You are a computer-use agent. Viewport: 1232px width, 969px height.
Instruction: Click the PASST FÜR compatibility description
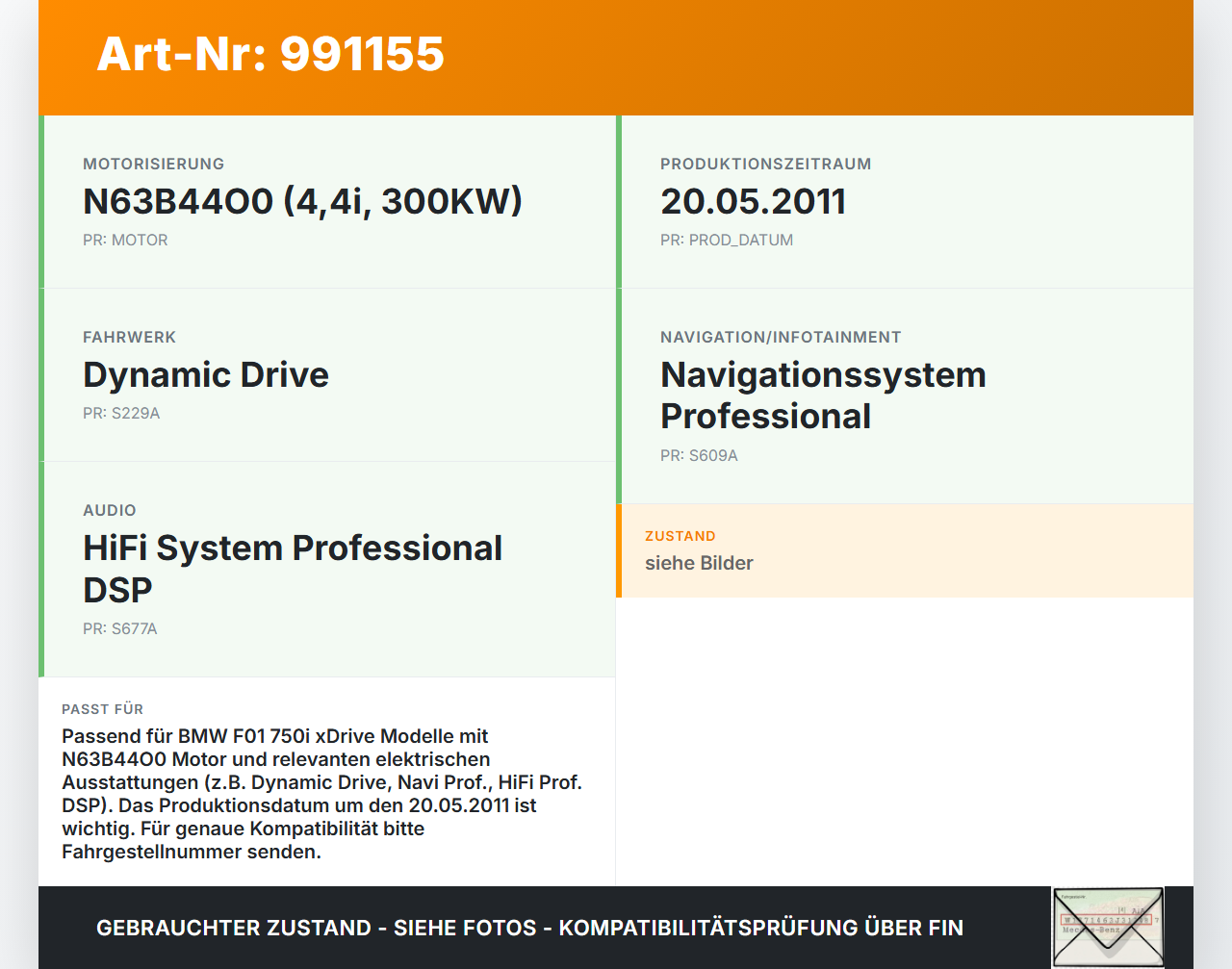(x=321, y=793)
